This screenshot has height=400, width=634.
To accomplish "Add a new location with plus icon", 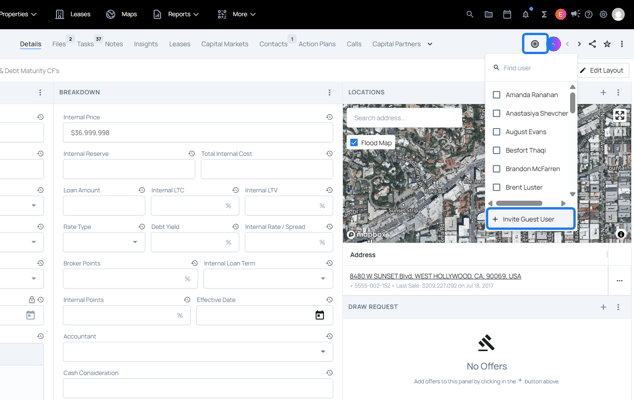I will tap(603, 92).
